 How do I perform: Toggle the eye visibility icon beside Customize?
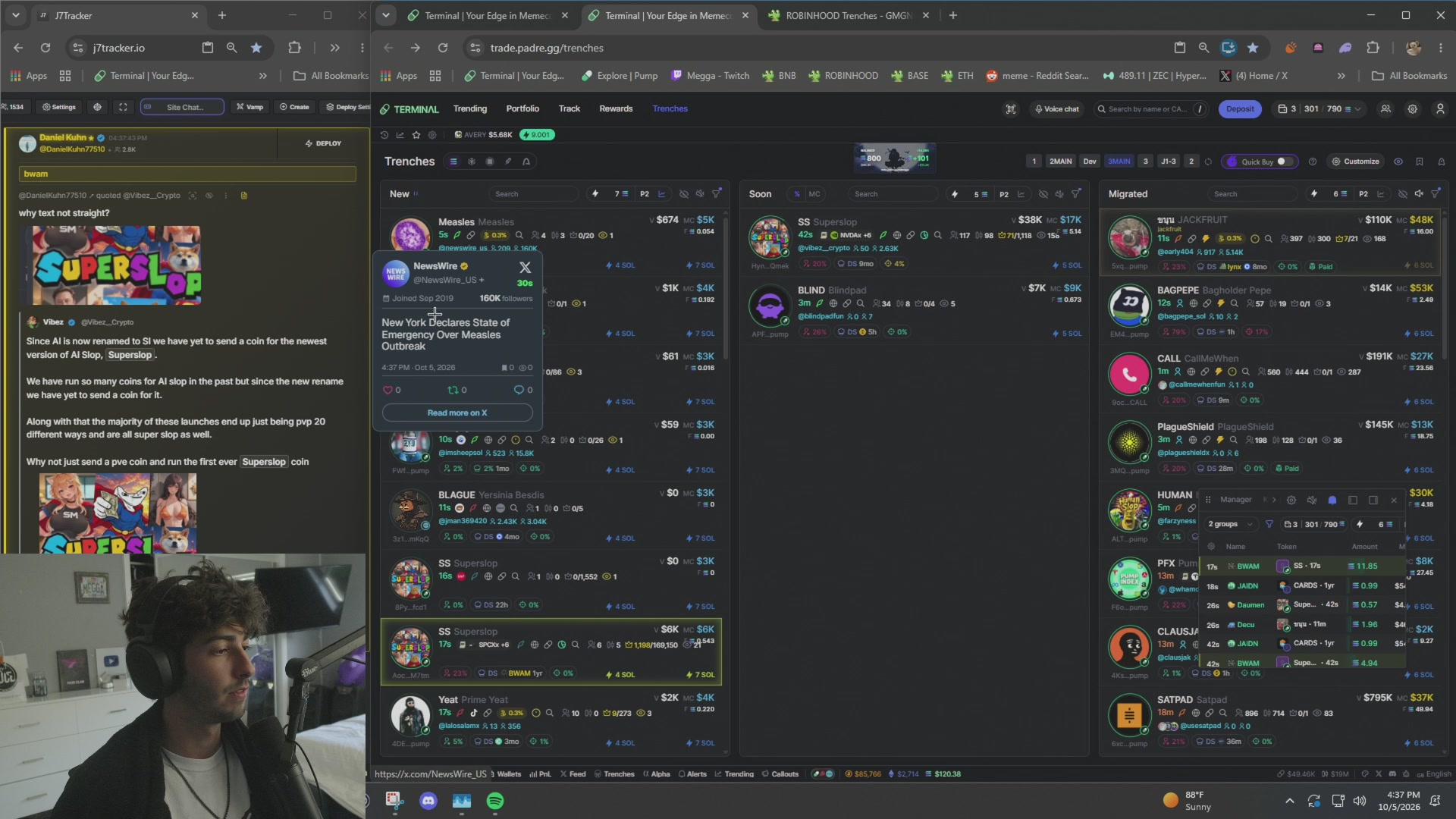tap(1398, 162)
